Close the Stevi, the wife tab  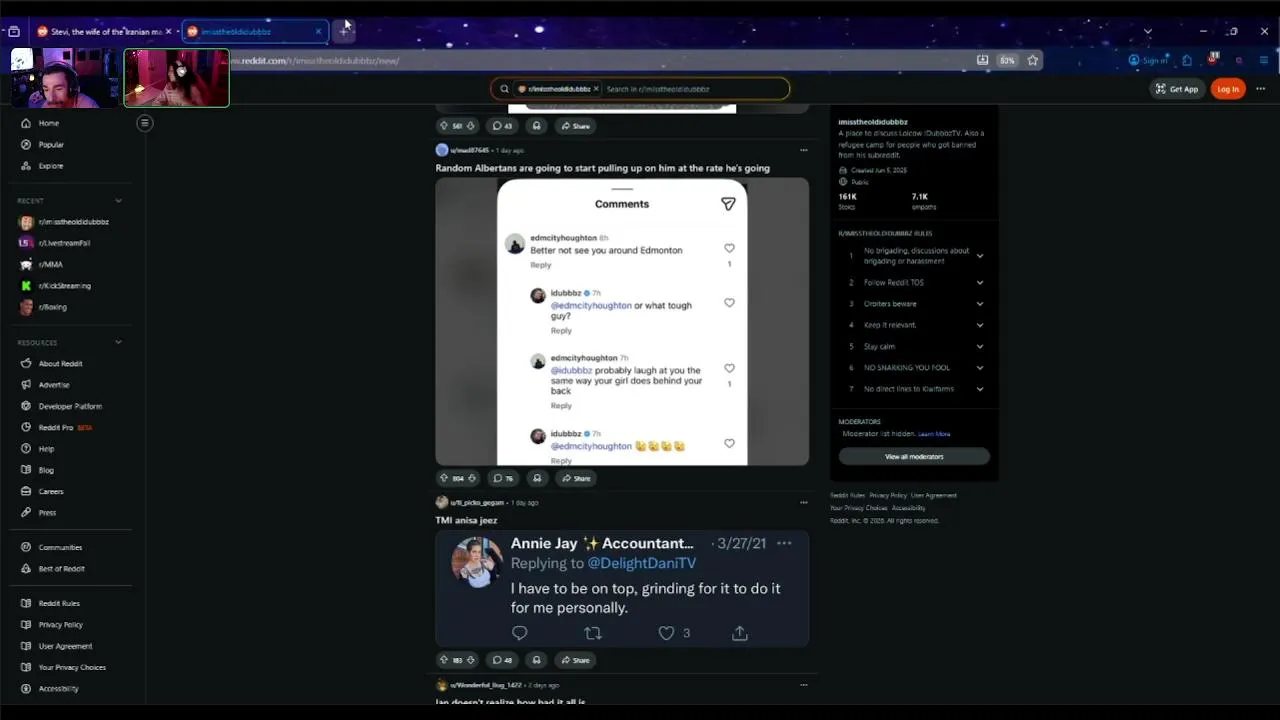[x=168, y=31]
